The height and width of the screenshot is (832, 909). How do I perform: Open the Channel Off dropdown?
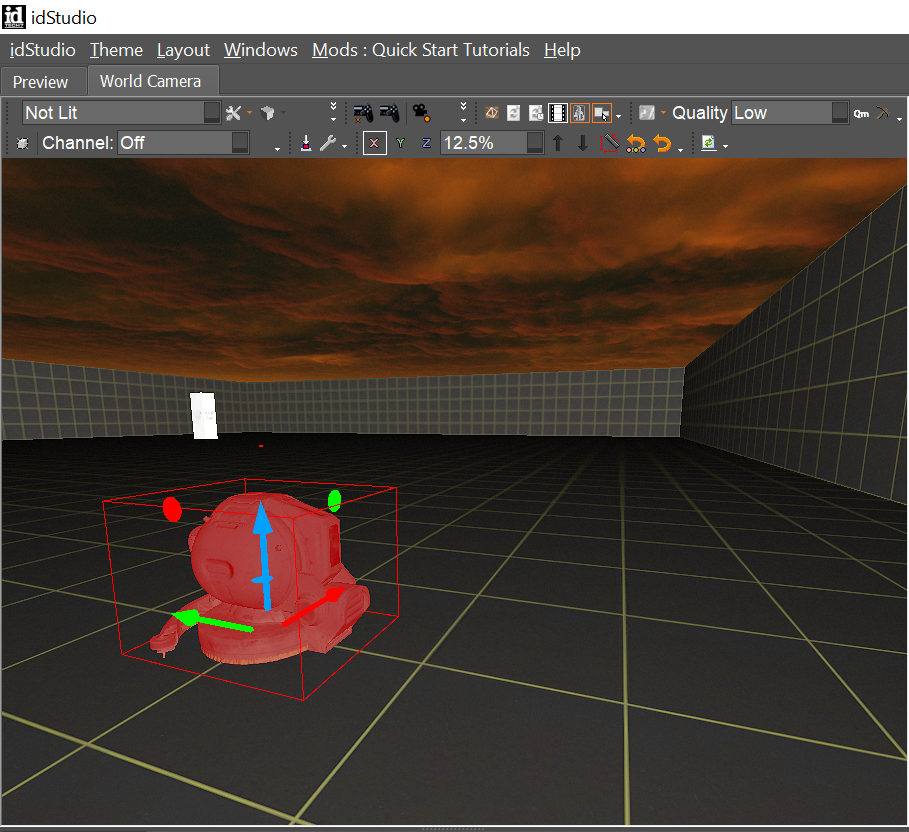pyautogui.click(x=184, y=143)
